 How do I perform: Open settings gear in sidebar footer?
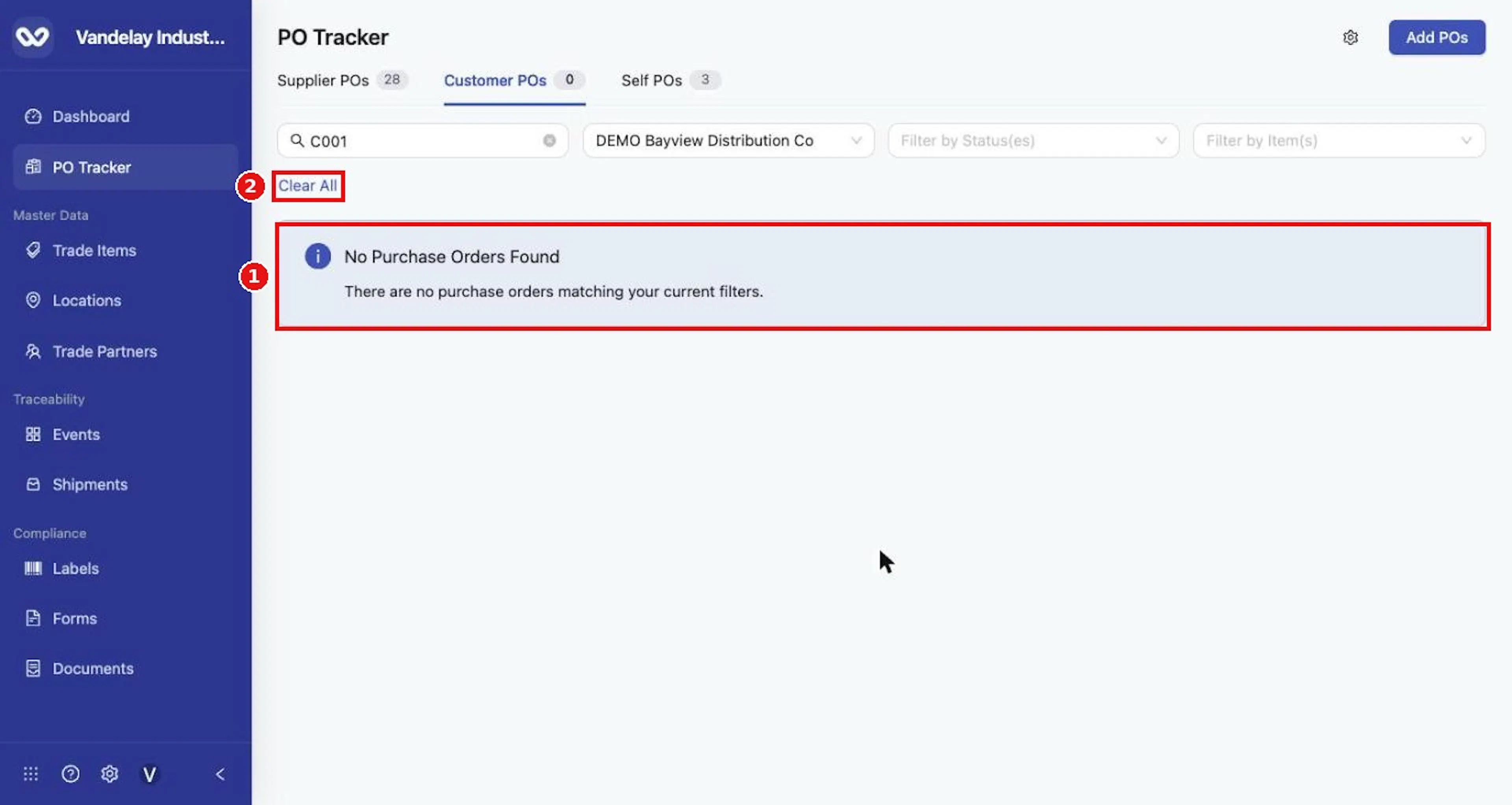(109, 774)
